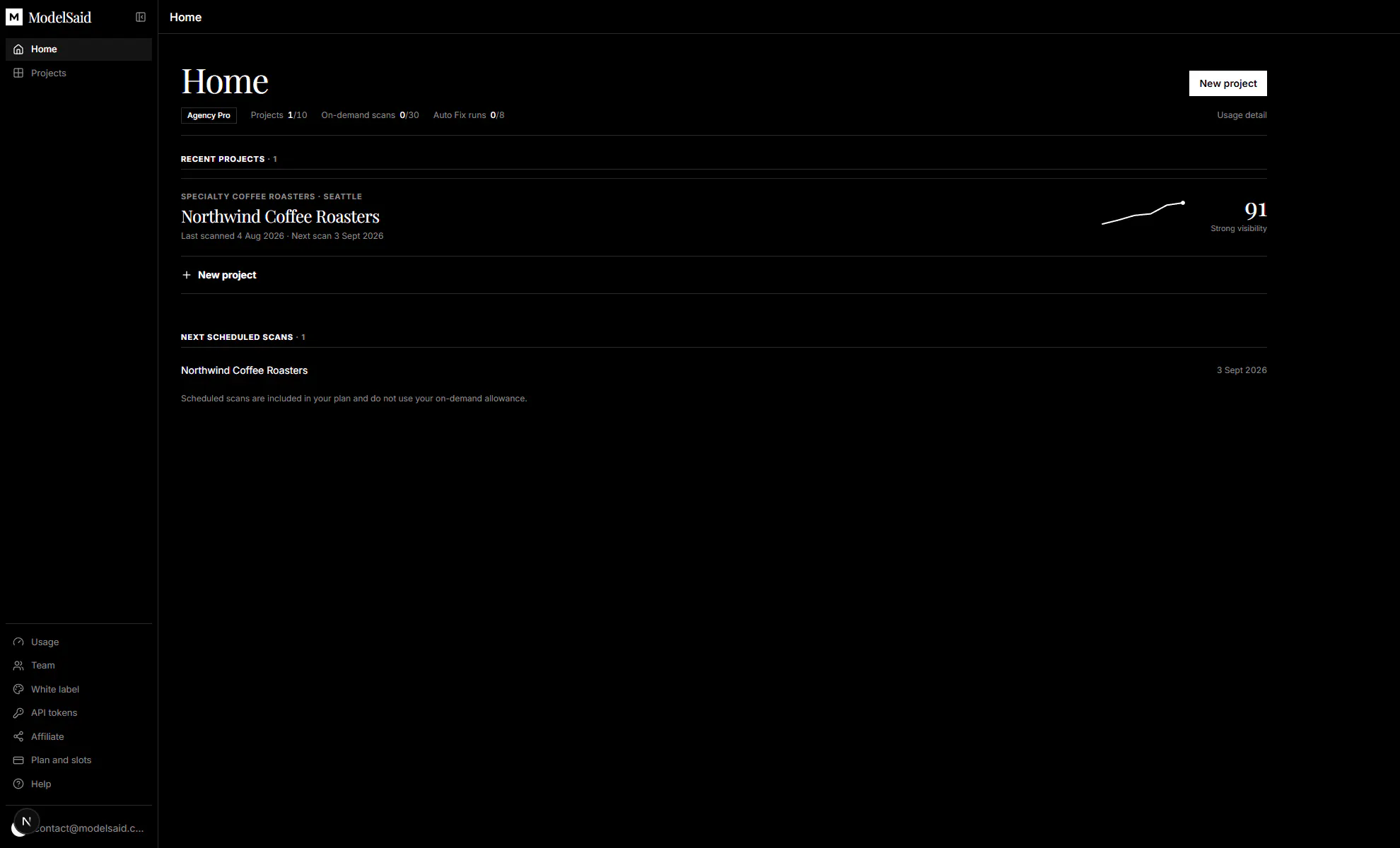Click the Recent Projects section heading
The width and height of the screenshot is (1400, 848).
click(228, 159)
